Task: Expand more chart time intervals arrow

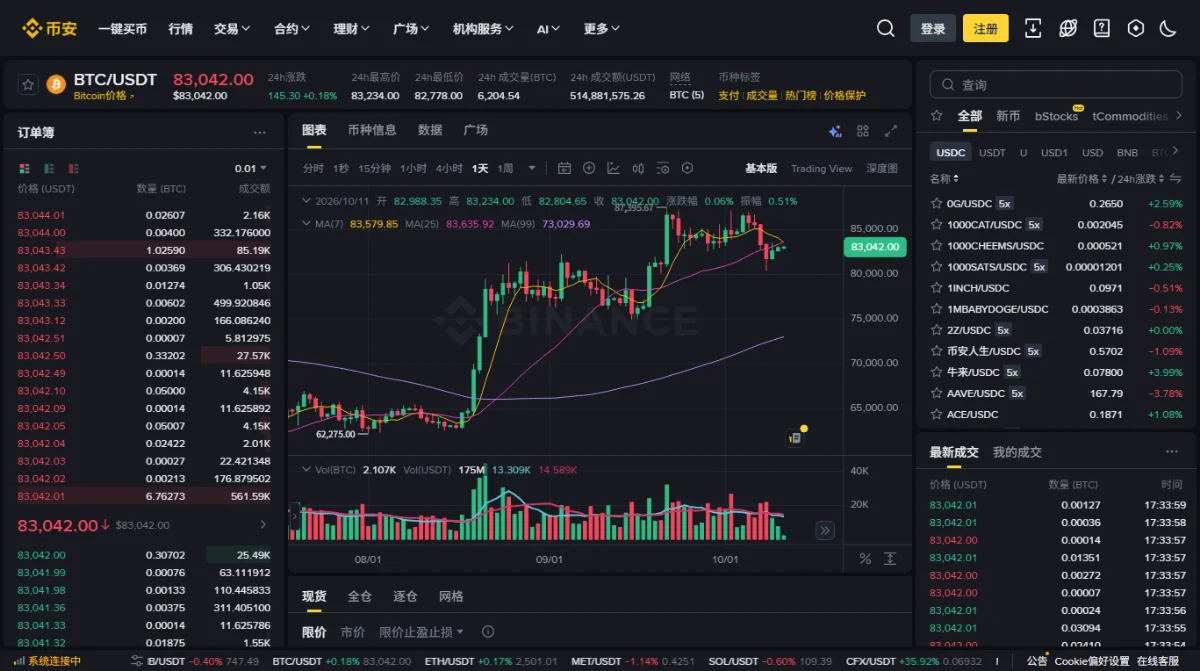Action: (x=532, y=168)
